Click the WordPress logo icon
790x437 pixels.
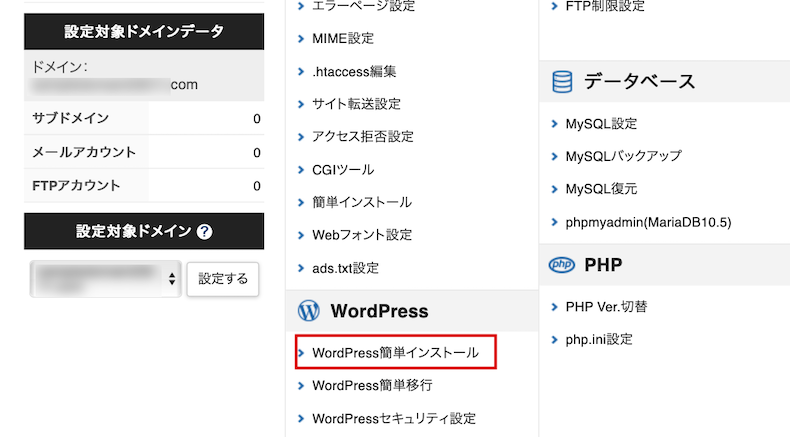[308, 311]
